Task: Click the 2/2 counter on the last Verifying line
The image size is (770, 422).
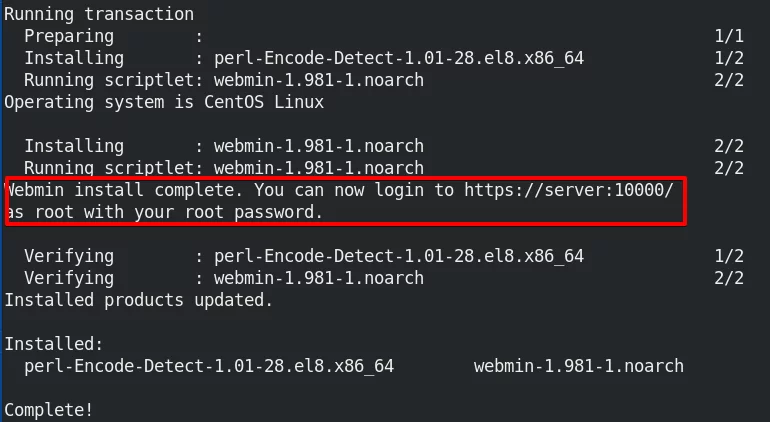Action: 729,278
